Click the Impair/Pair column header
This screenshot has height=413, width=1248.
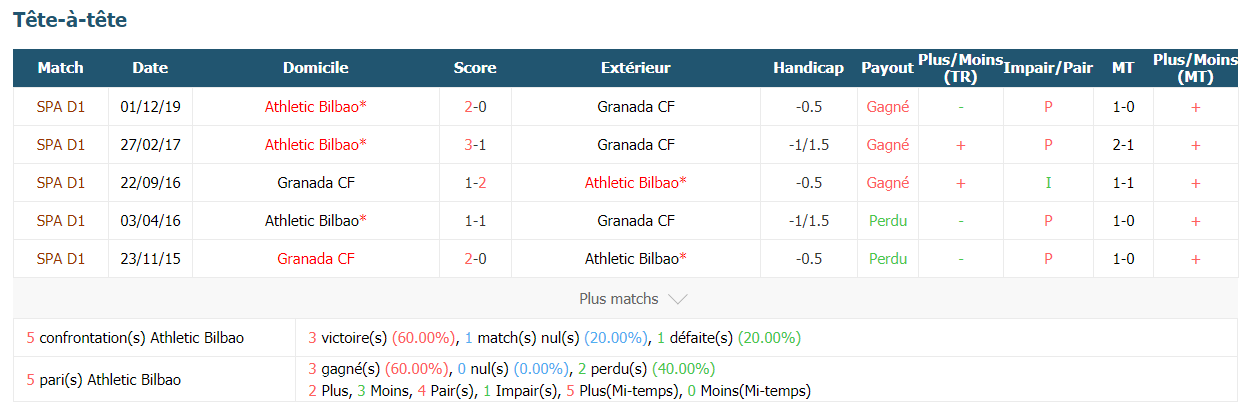(1049, 68)
